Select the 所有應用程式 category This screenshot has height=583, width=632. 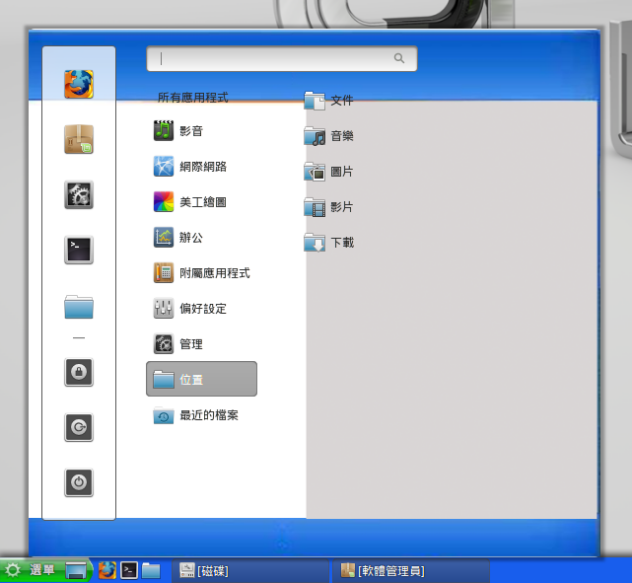click(193, 97)
